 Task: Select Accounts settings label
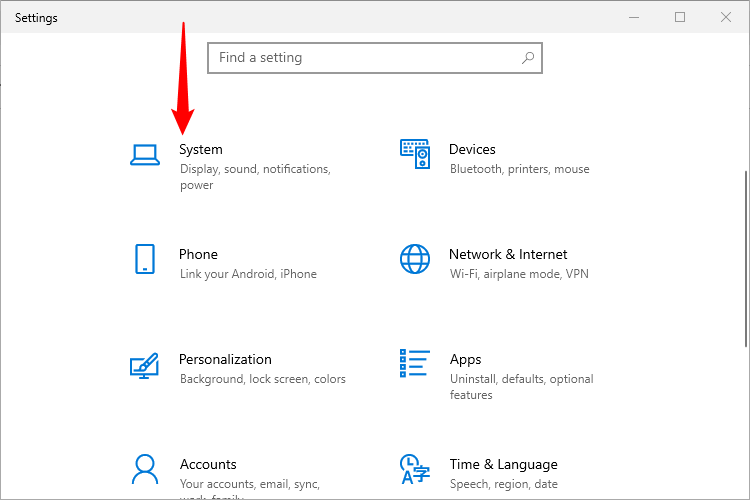(x=208, y=464)
